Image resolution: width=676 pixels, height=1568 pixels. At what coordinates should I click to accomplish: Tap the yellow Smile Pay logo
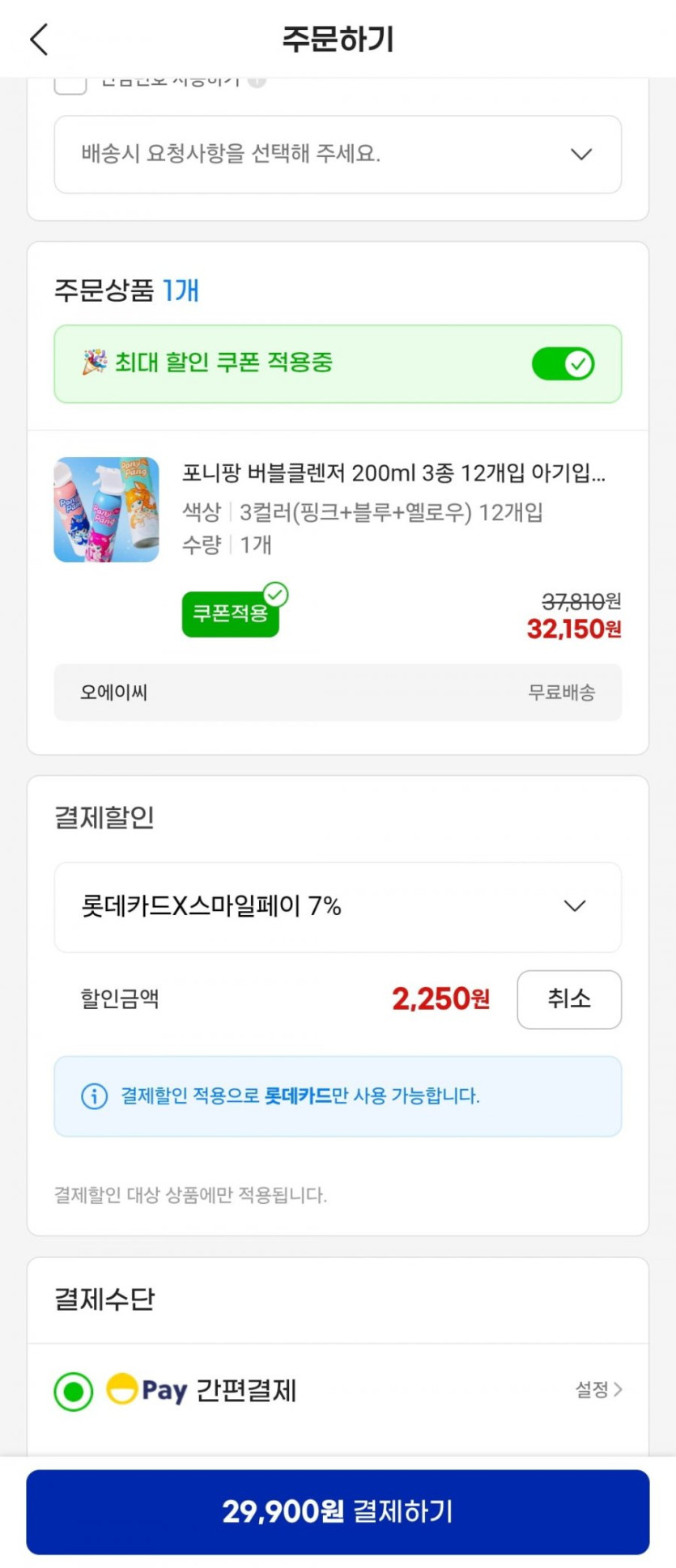(122, 1390)
